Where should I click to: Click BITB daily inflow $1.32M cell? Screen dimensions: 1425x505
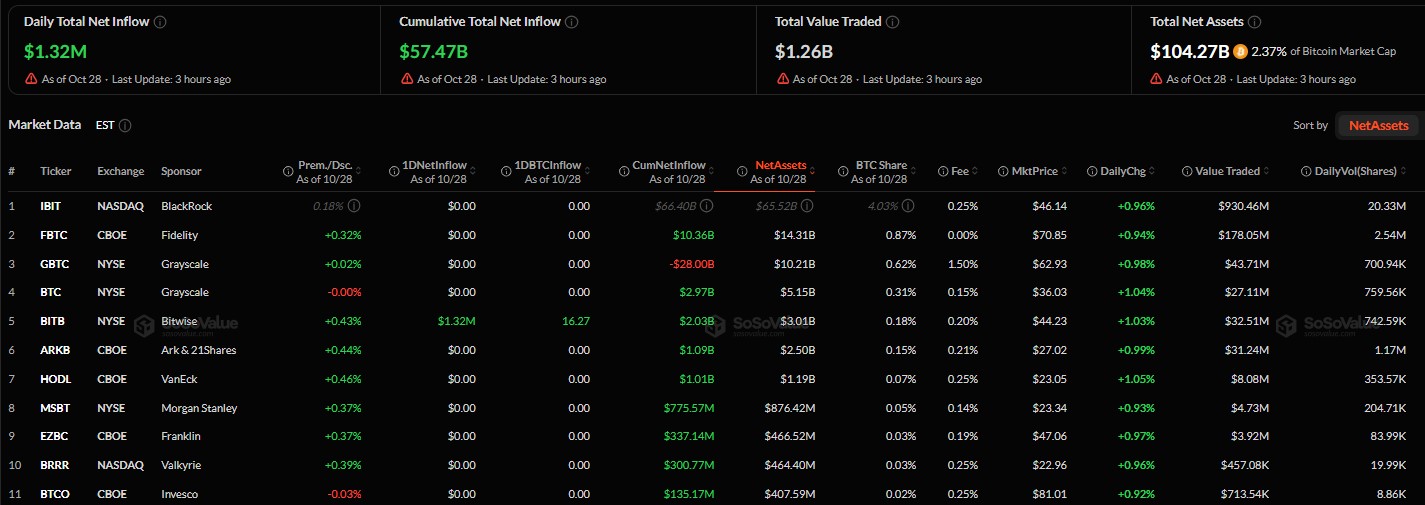tap(457, 321)
